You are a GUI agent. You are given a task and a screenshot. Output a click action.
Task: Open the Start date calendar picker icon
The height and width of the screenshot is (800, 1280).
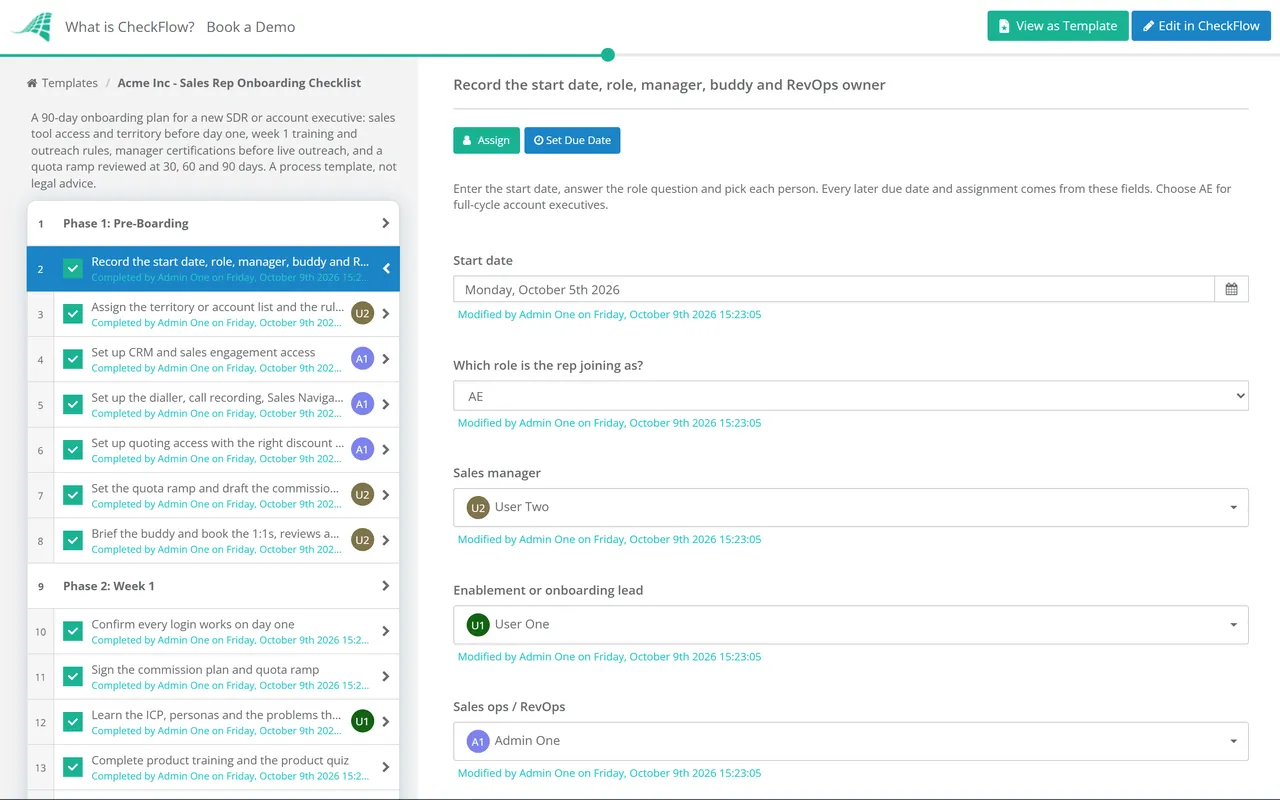click(1231, 289)
